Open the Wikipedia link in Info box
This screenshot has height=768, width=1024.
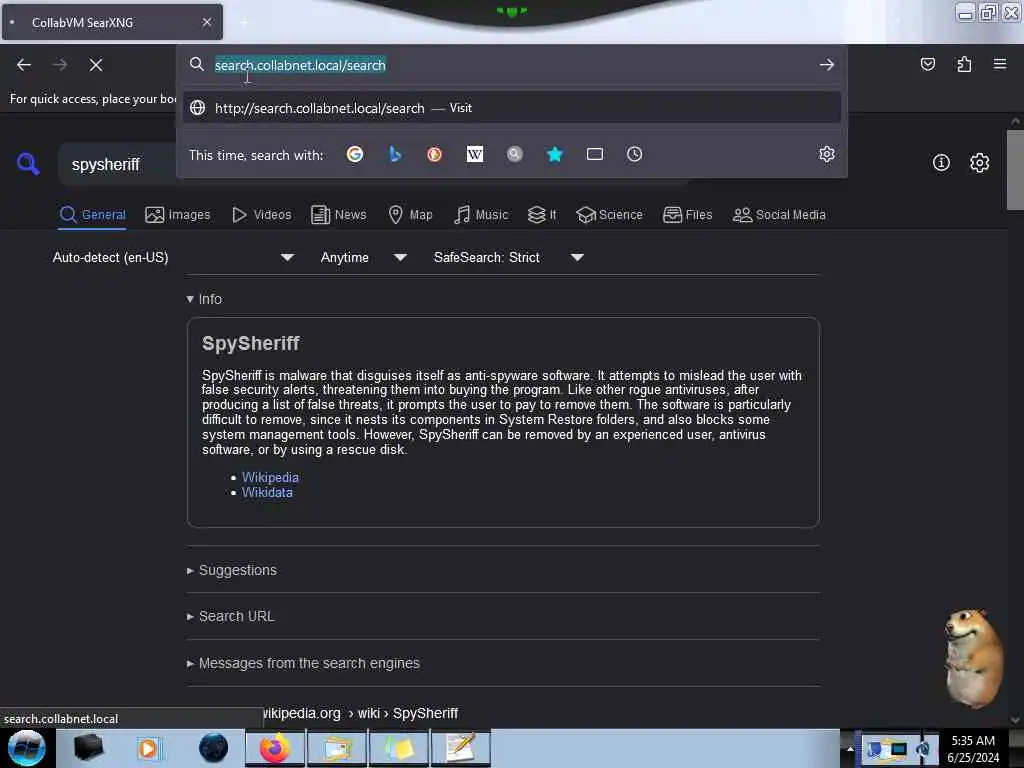coord(270,477)
